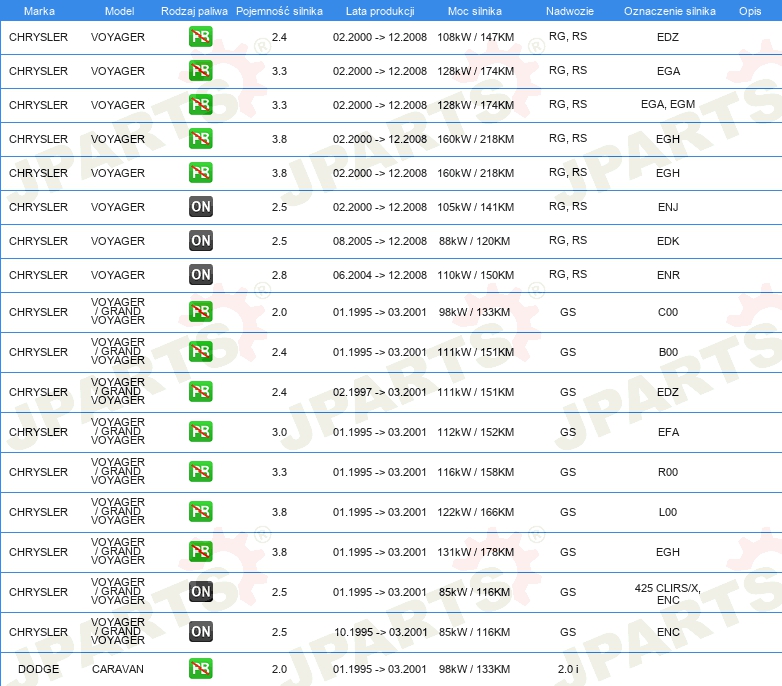The image size is (782, 686).
Task: Click the petrol icon in the DODGE CARAVAN row
Action: coord(200,669)
